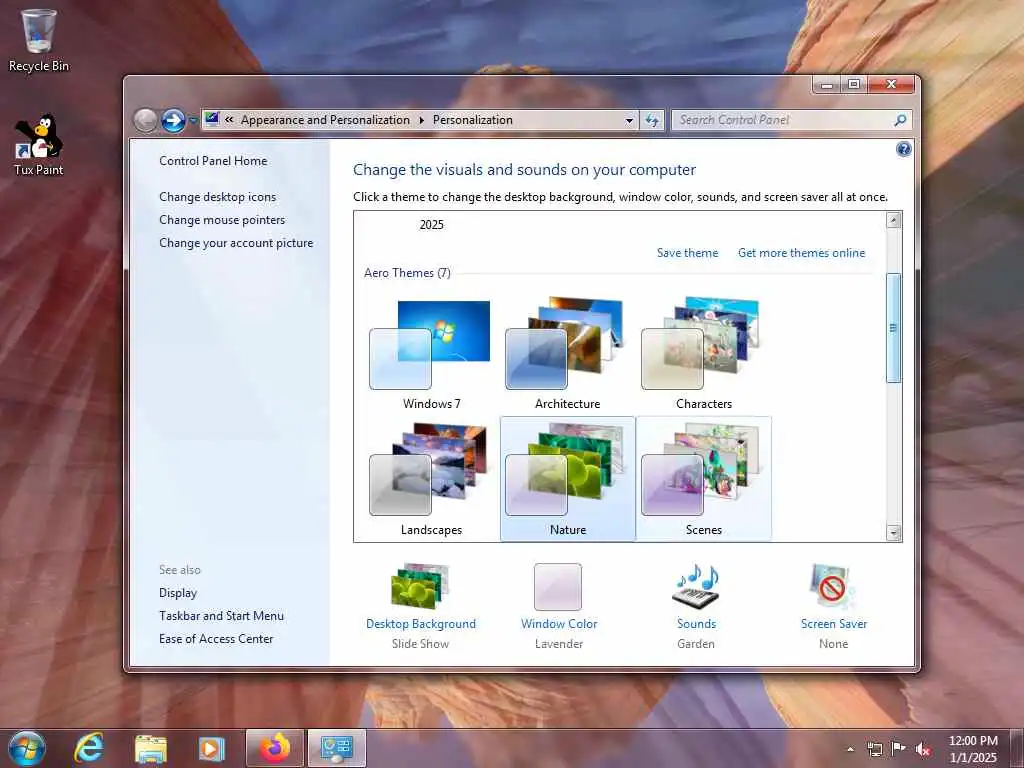Click the Show desktop strip
Screen dimensions: 1024x768
pos(1018,748)
